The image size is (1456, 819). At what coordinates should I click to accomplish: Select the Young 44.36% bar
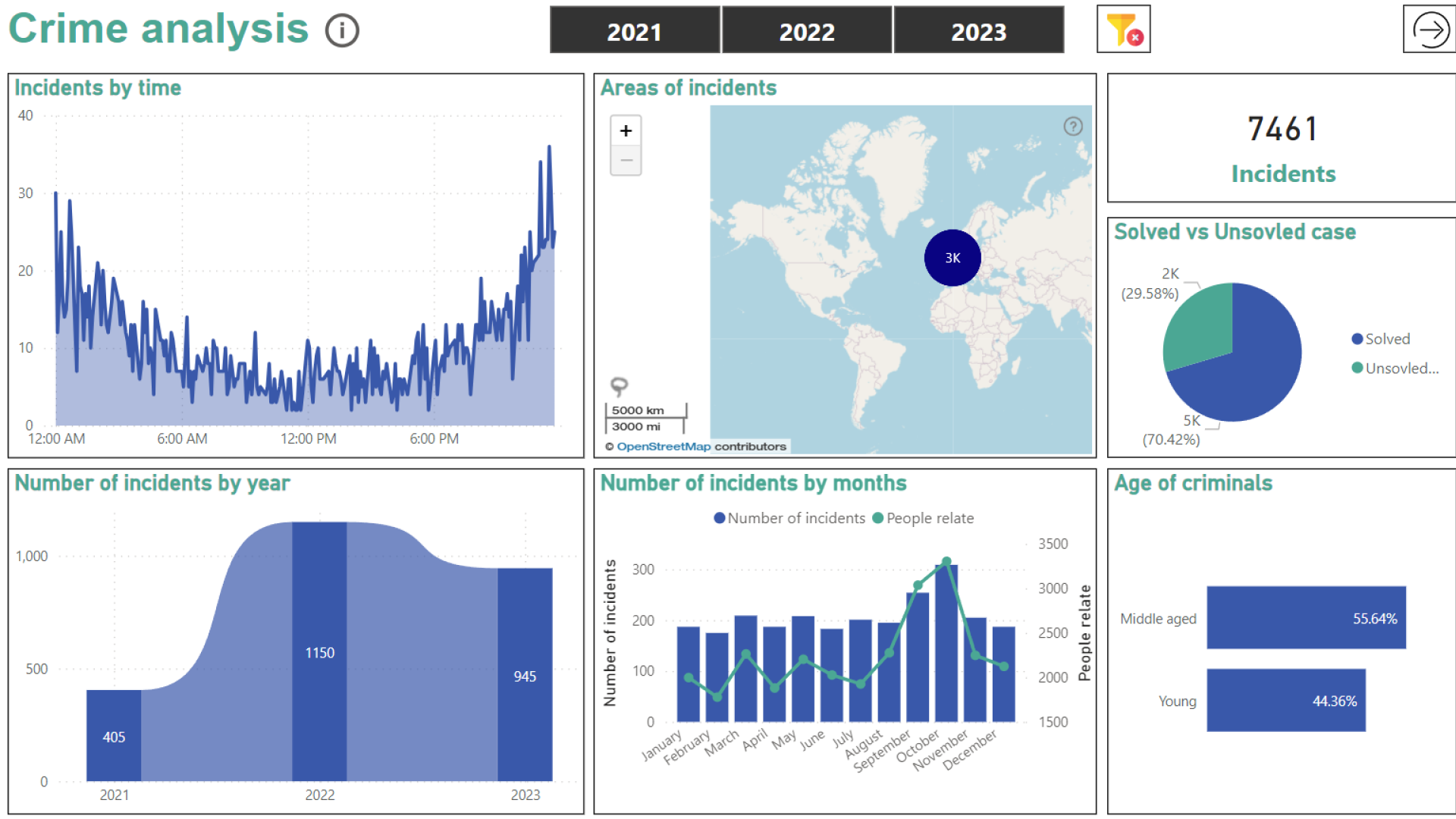1286,700
